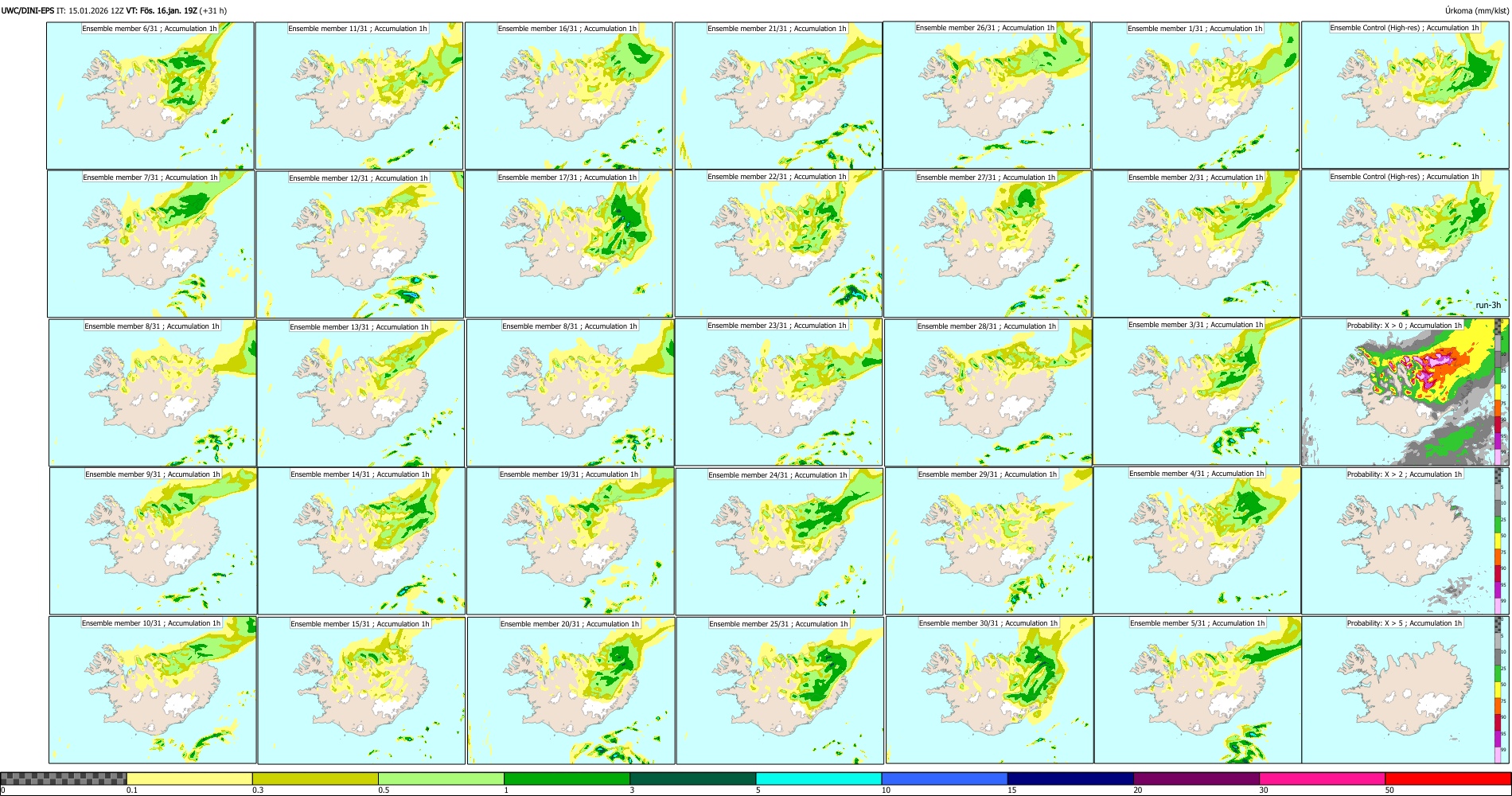Click the 'Úrkoma (mm/klst)' unit label
This screenshot has width=1512, height=796.
1476,11
